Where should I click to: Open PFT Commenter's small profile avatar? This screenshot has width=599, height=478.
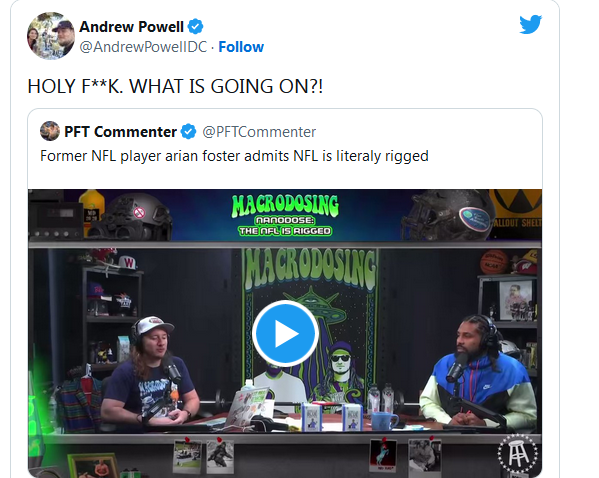[50, 131]
